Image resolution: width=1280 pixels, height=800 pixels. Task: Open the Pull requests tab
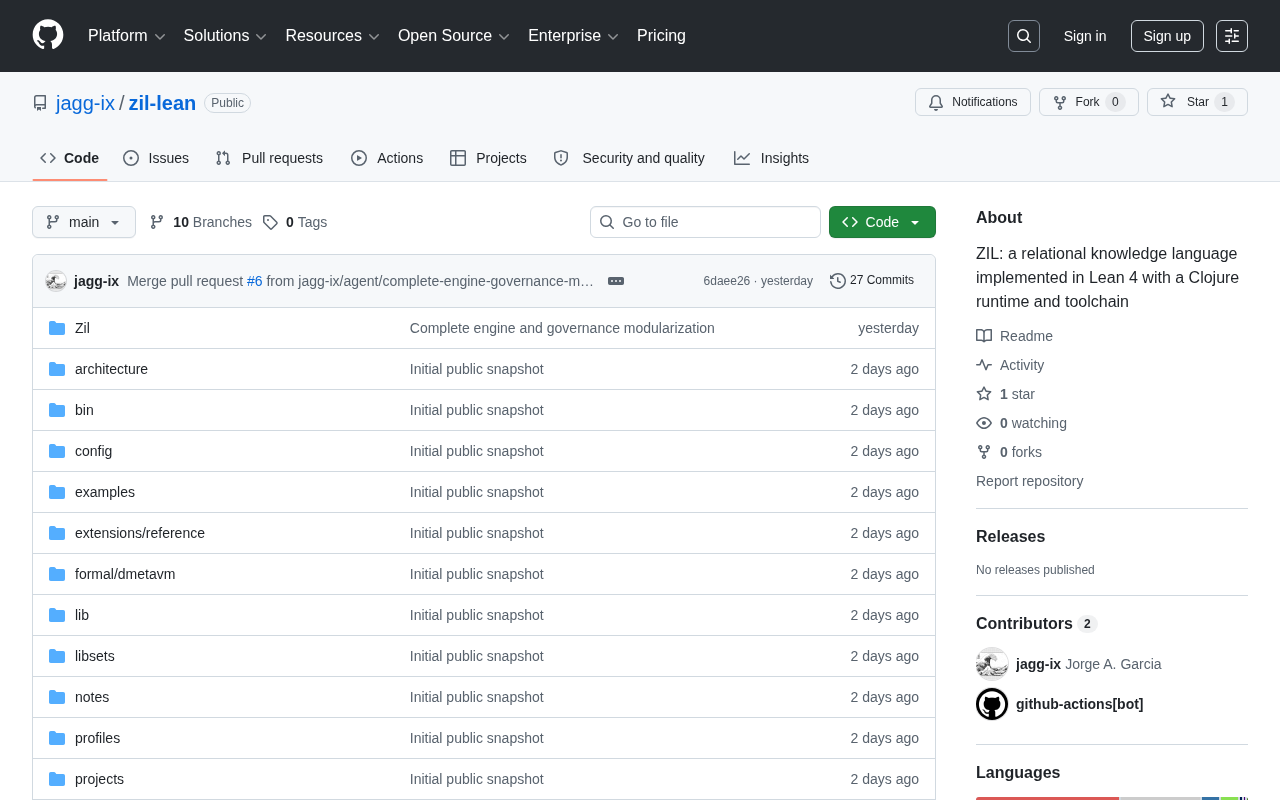click(x=269, y=158)
